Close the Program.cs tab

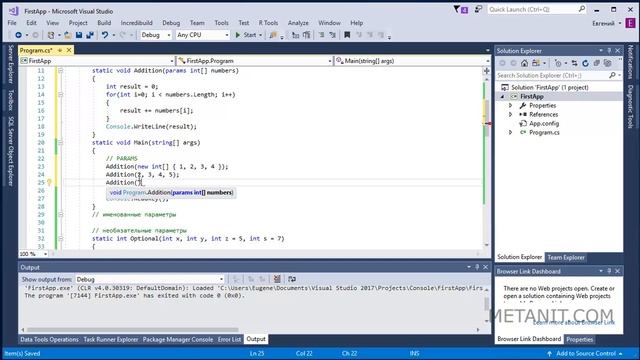coord(69,50)
